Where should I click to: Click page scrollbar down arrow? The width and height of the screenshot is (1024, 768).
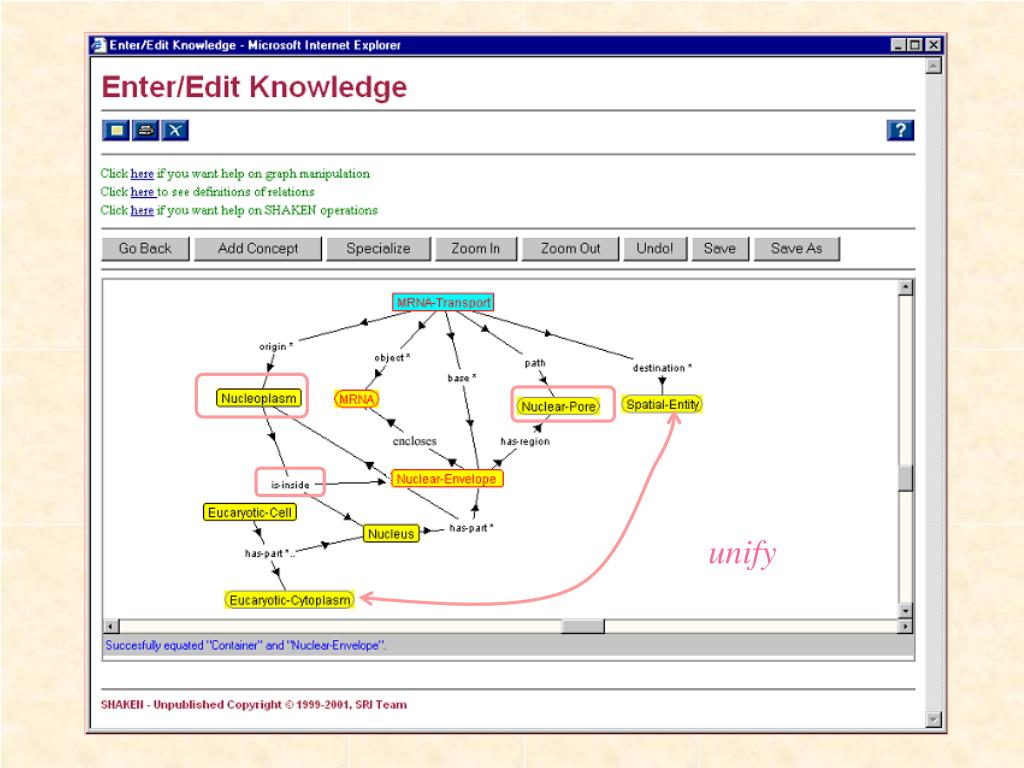[x=934, y=719]
